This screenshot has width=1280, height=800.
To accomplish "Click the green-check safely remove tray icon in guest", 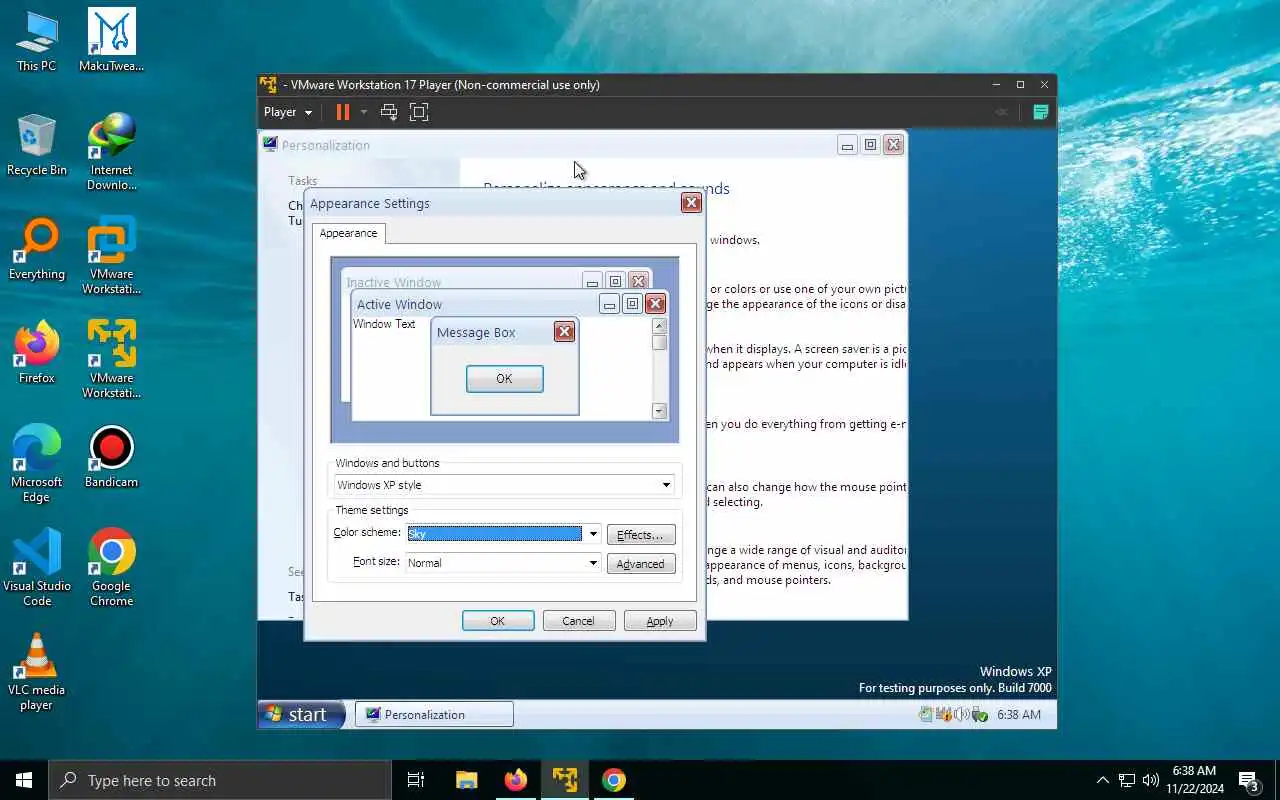I will [x=979, y=714].
